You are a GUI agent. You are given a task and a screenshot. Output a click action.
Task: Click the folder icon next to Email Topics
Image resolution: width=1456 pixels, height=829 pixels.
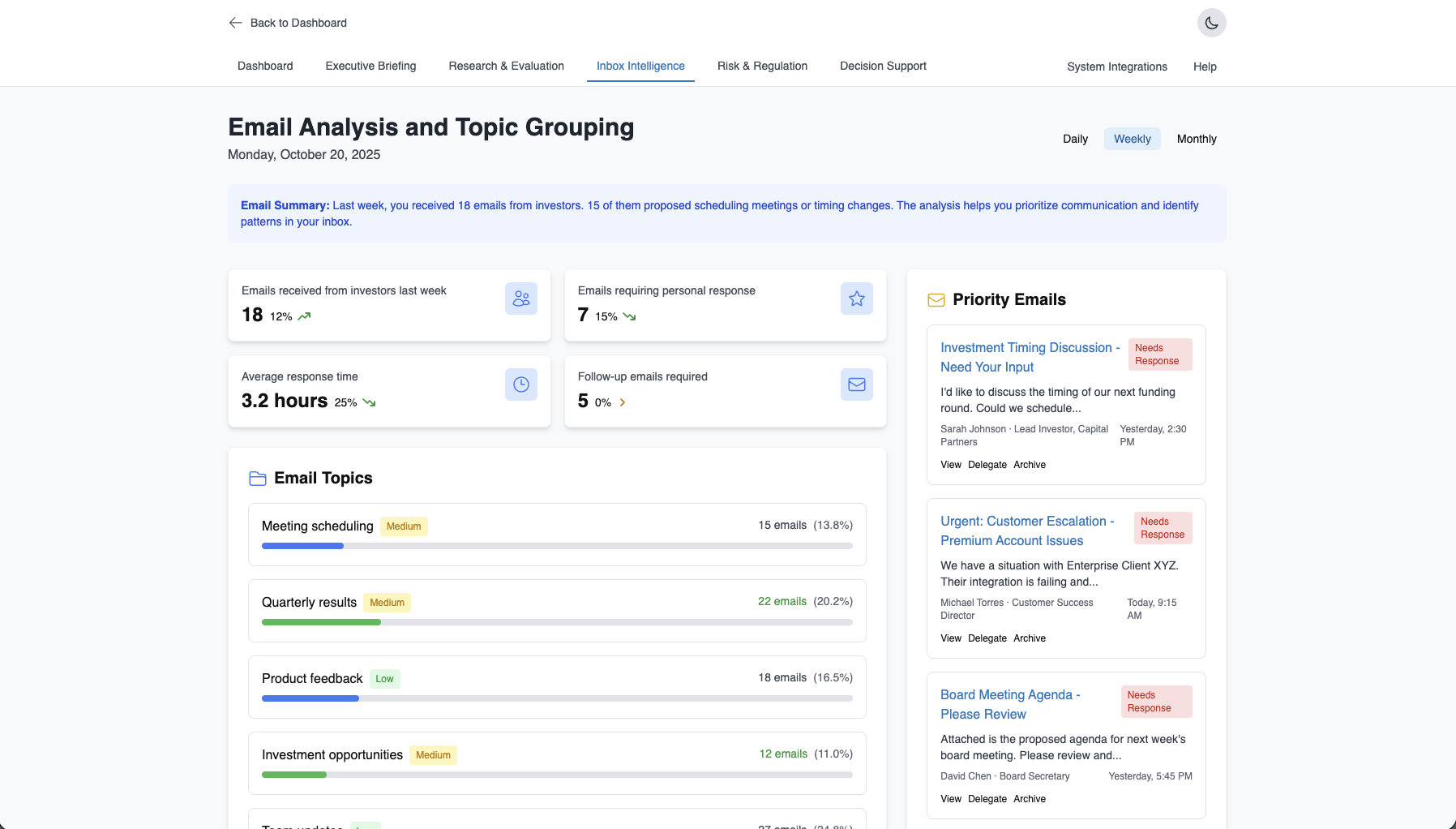(257, 479)
